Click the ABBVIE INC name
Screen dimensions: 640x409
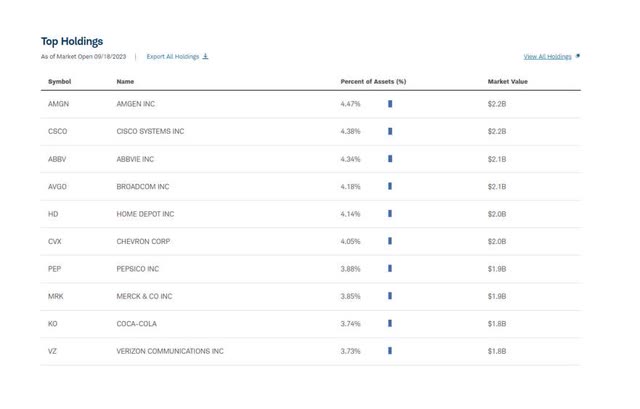tap(135, 159)
